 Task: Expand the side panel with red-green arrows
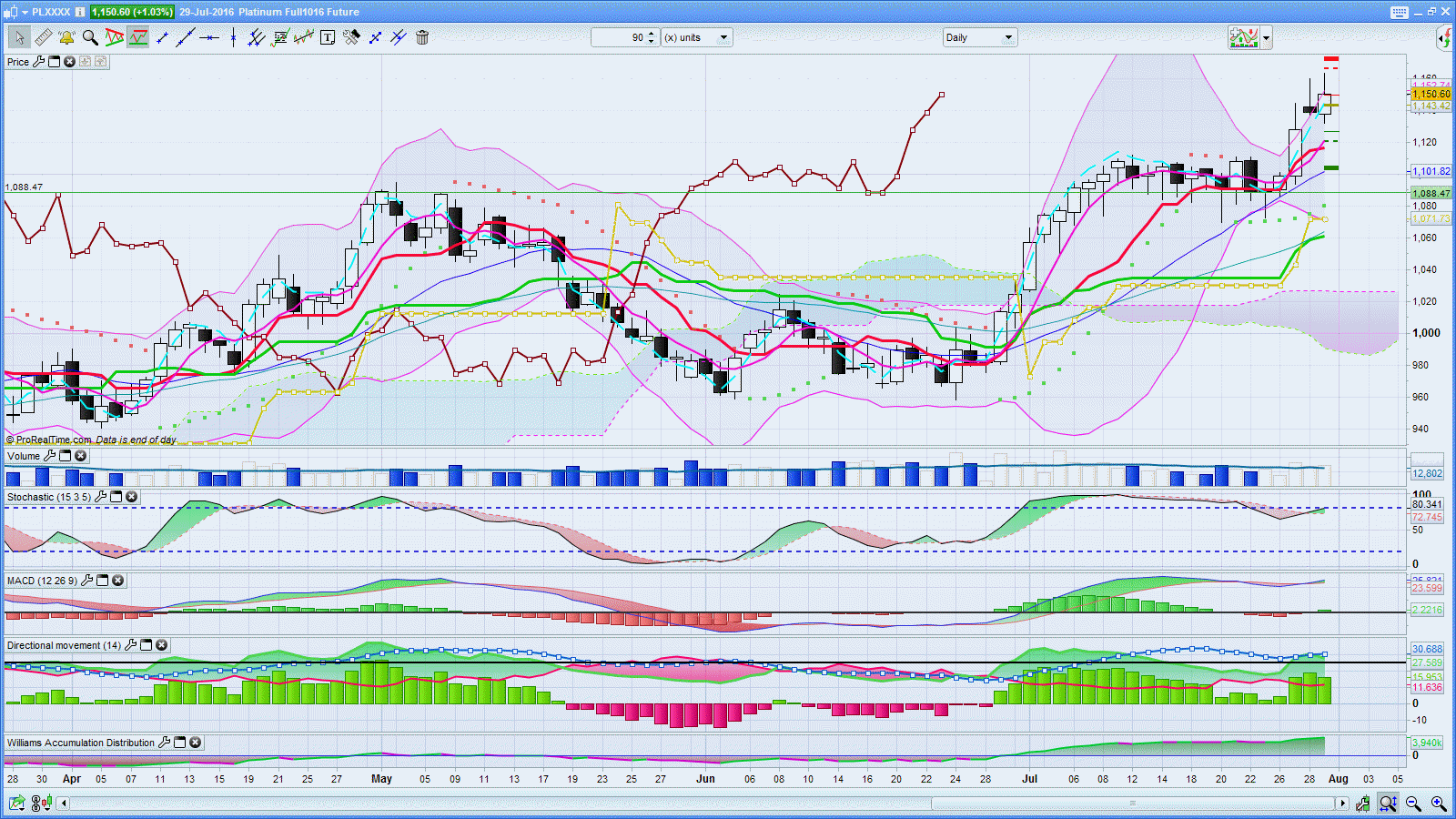(x=1444, y=37)
